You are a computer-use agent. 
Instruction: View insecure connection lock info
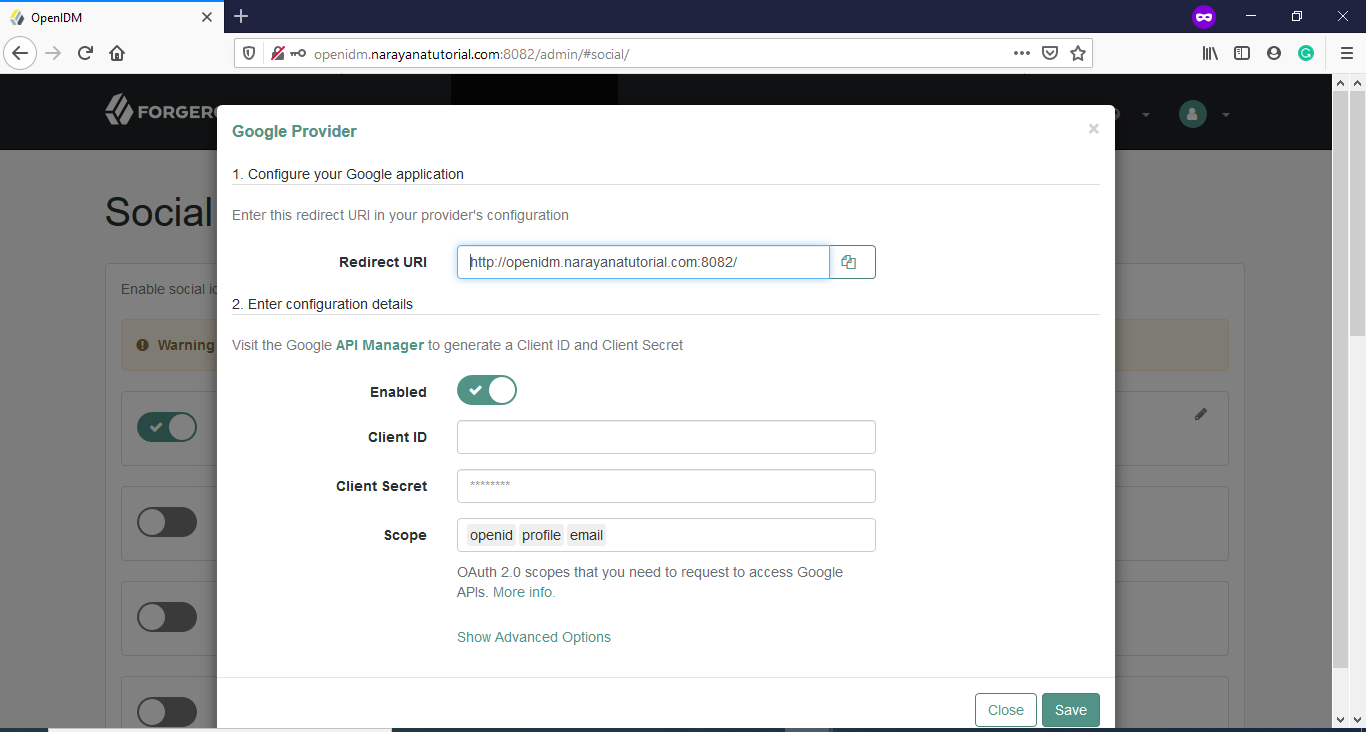(277, 53)
